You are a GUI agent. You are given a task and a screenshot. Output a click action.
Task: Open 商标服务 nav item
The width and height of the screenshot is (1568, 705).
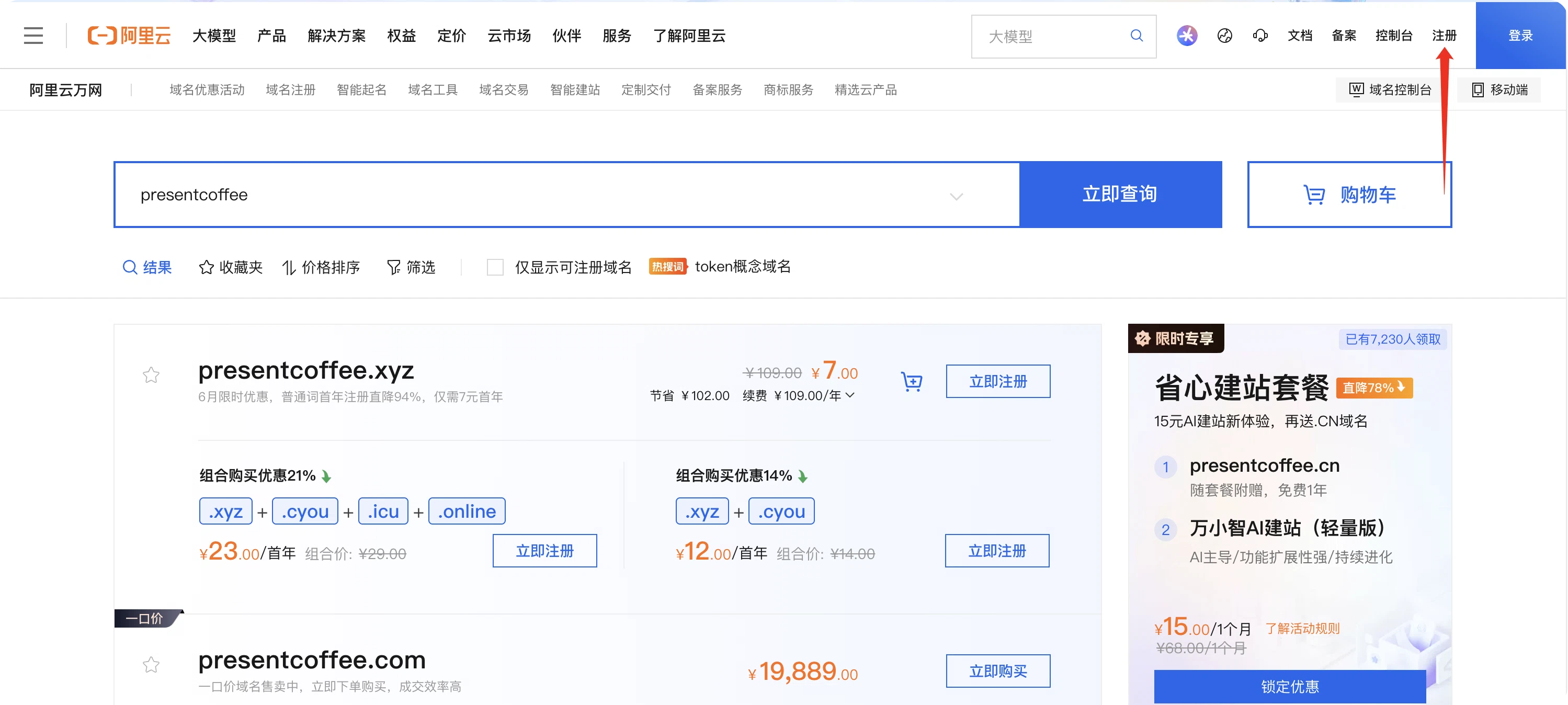coord(788,89)
